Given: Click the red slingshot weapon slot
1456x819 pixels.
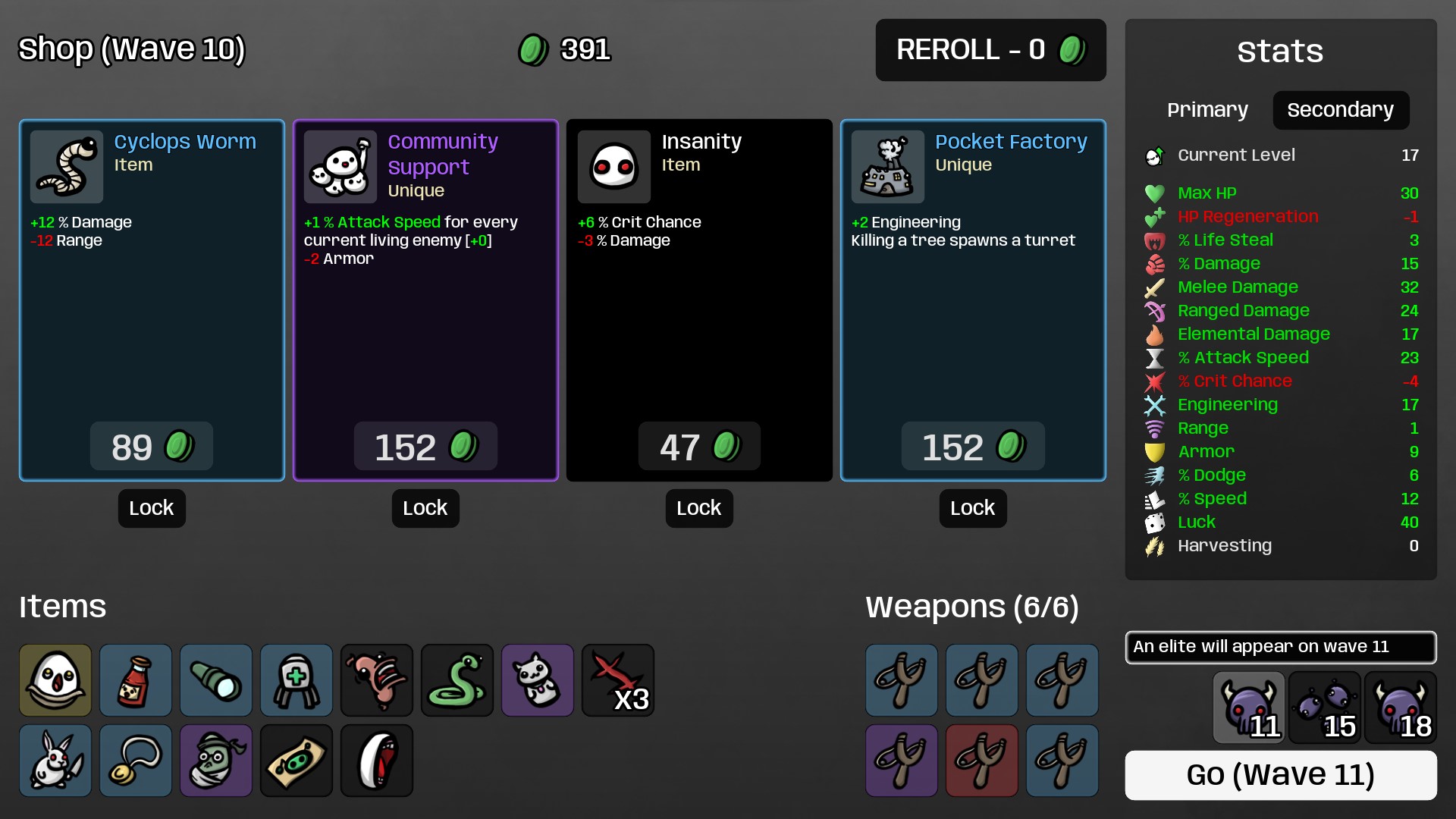Looking at the screenshot, I should tap(982, 761).
